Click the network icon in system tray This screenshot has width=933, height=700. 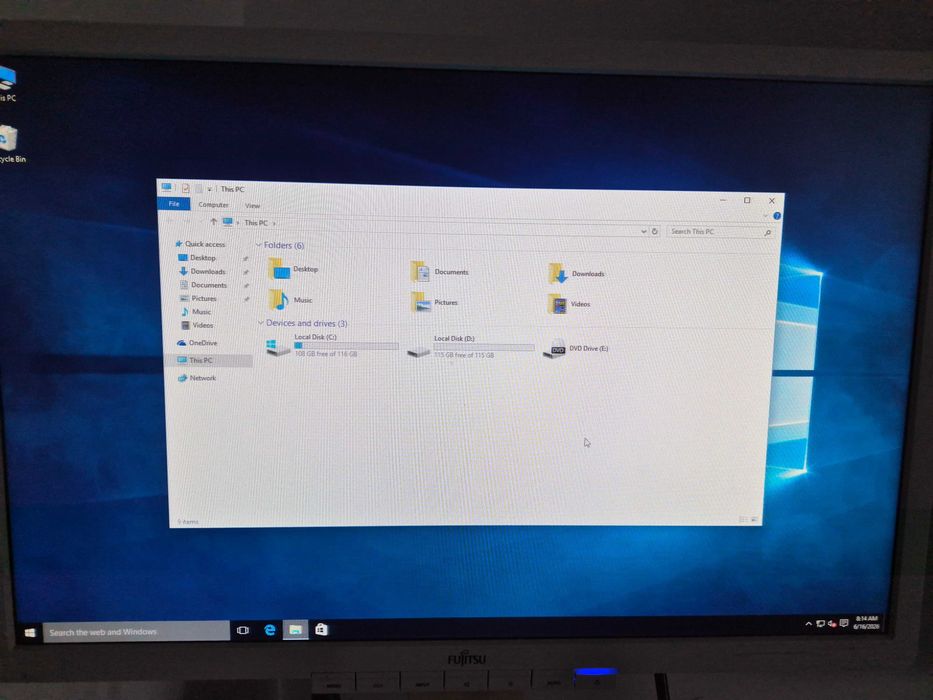tap(821, 623)
